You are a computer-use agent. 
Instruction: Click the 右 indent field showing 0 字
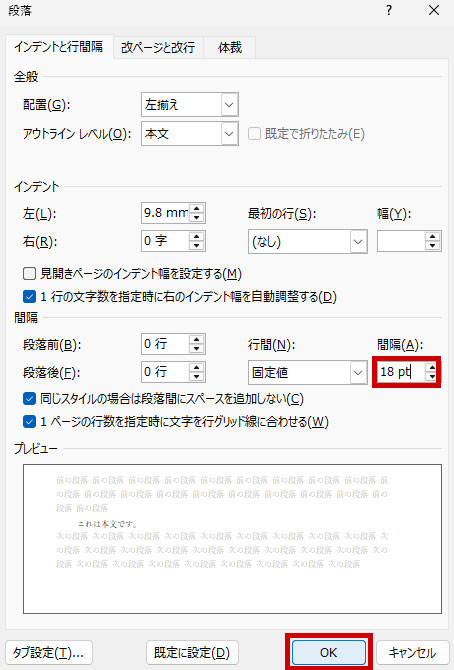pyautogui.click(x=165, y=241)
